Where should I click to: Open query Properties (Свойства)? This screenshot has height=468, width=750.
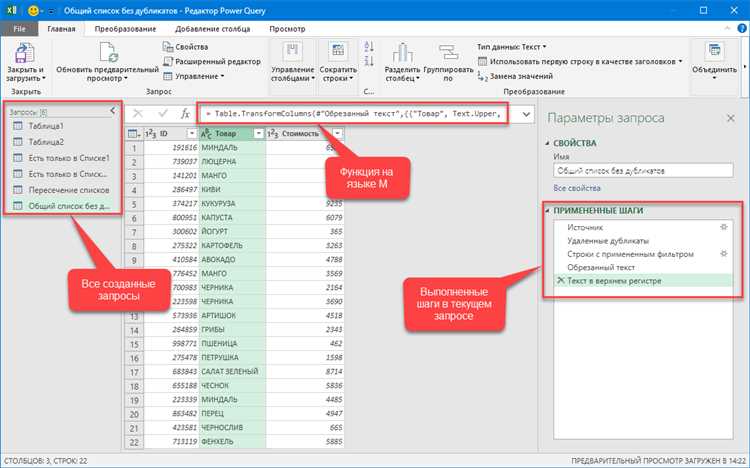(185, 47)
